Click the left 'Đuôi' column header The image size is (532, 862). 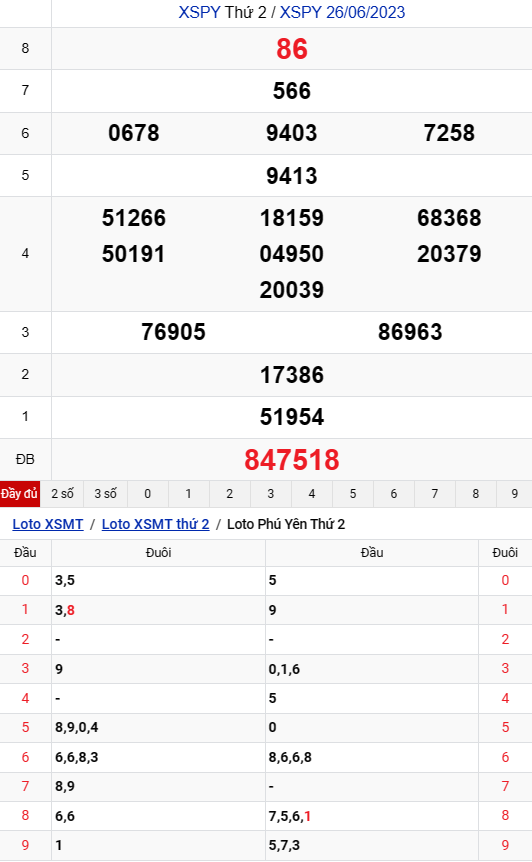coord(158,552)
